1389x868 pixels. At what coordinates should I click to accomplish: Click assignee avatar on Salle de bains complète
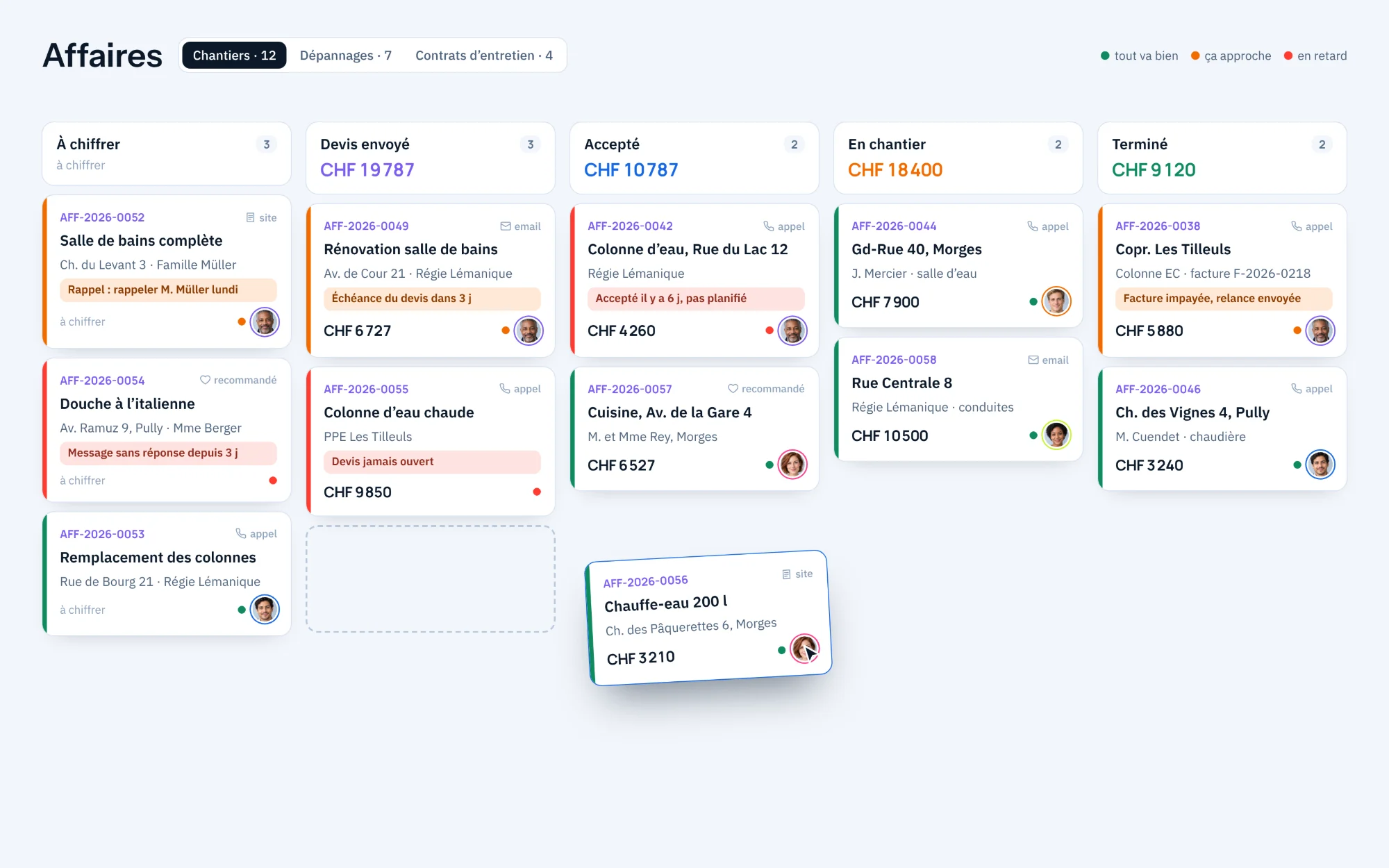tap(265, 322)
